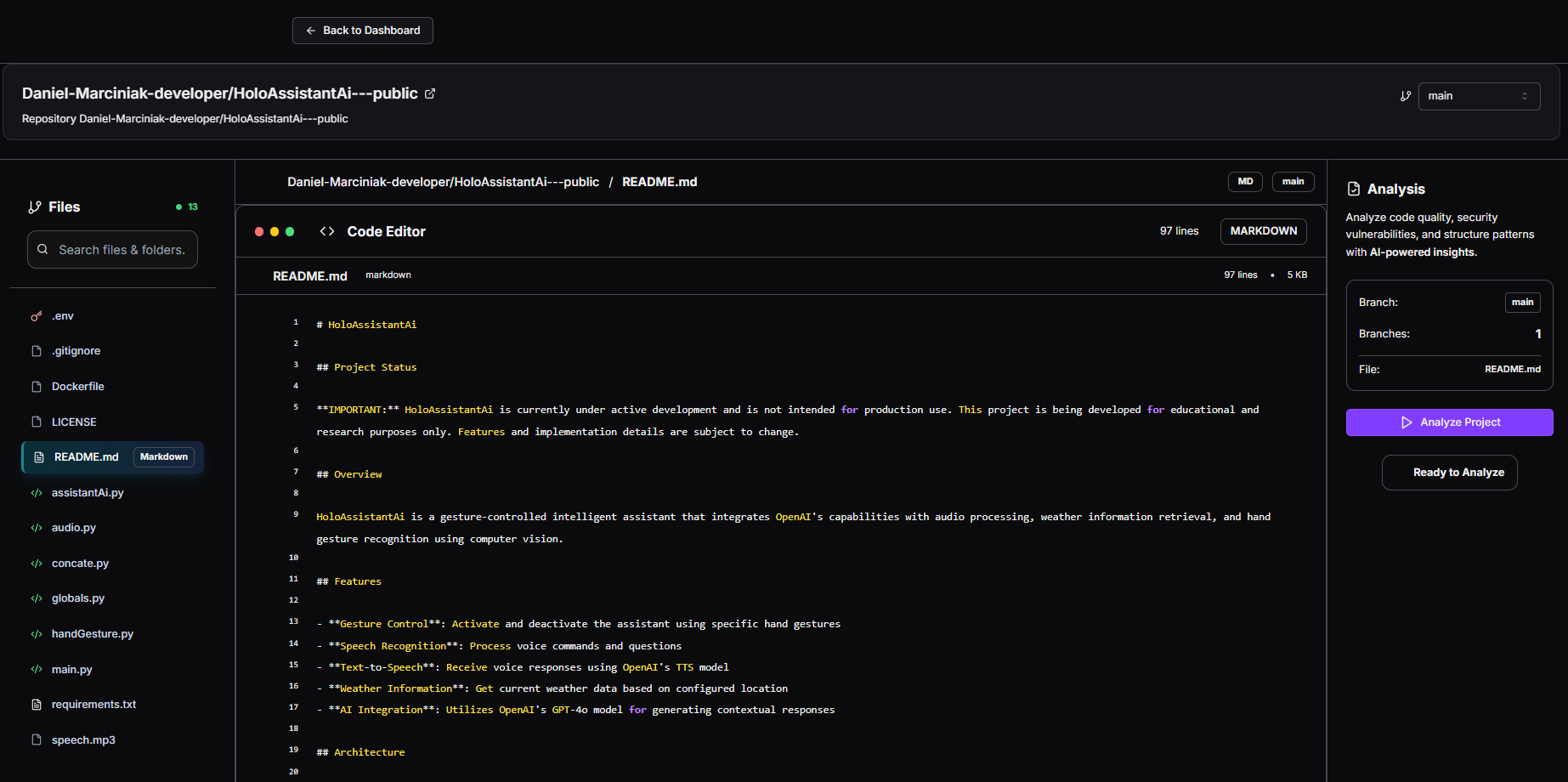Click the document icon beside speech.mp3
The height and width of the screenshot is (782, 1568).
click(36, 739)
